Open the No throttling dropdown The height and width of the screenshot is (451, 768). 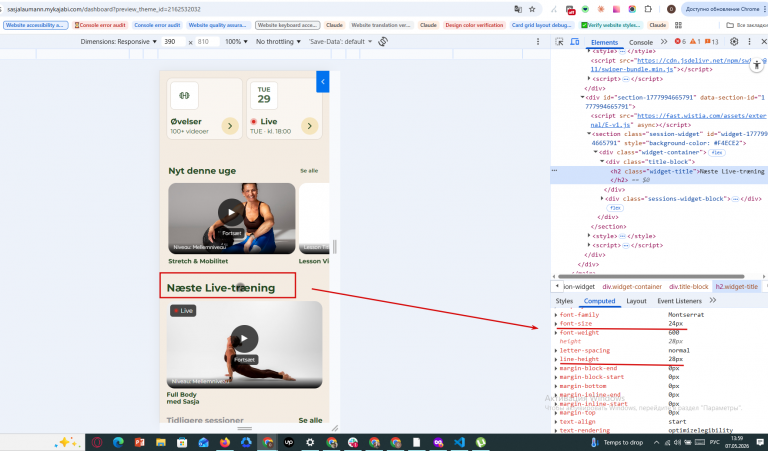click(278, 42)
